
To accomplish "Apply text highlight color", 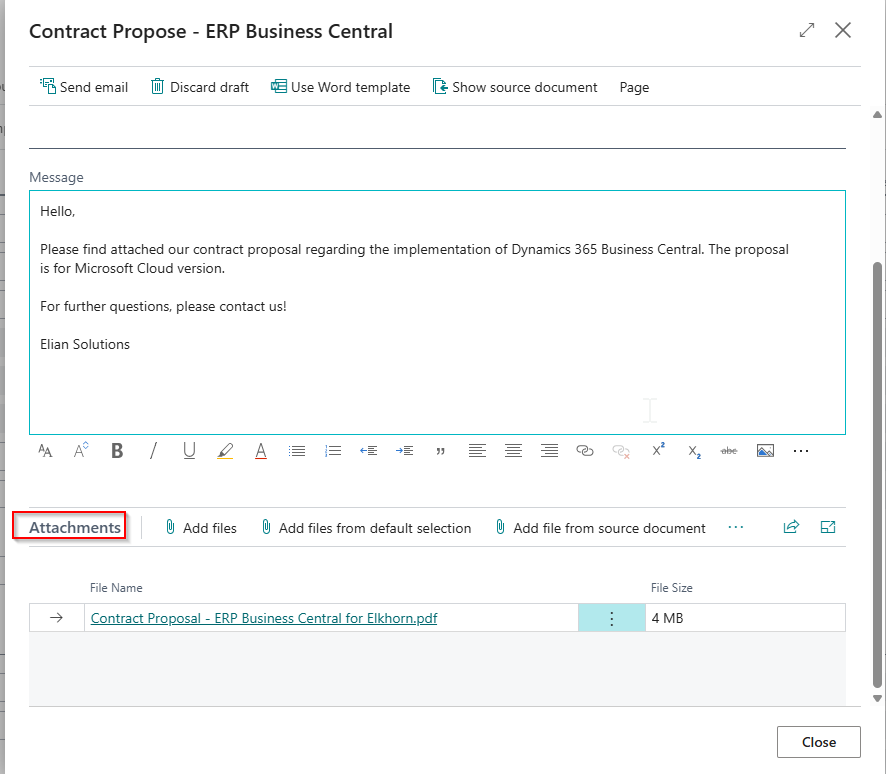I will 225,451.
